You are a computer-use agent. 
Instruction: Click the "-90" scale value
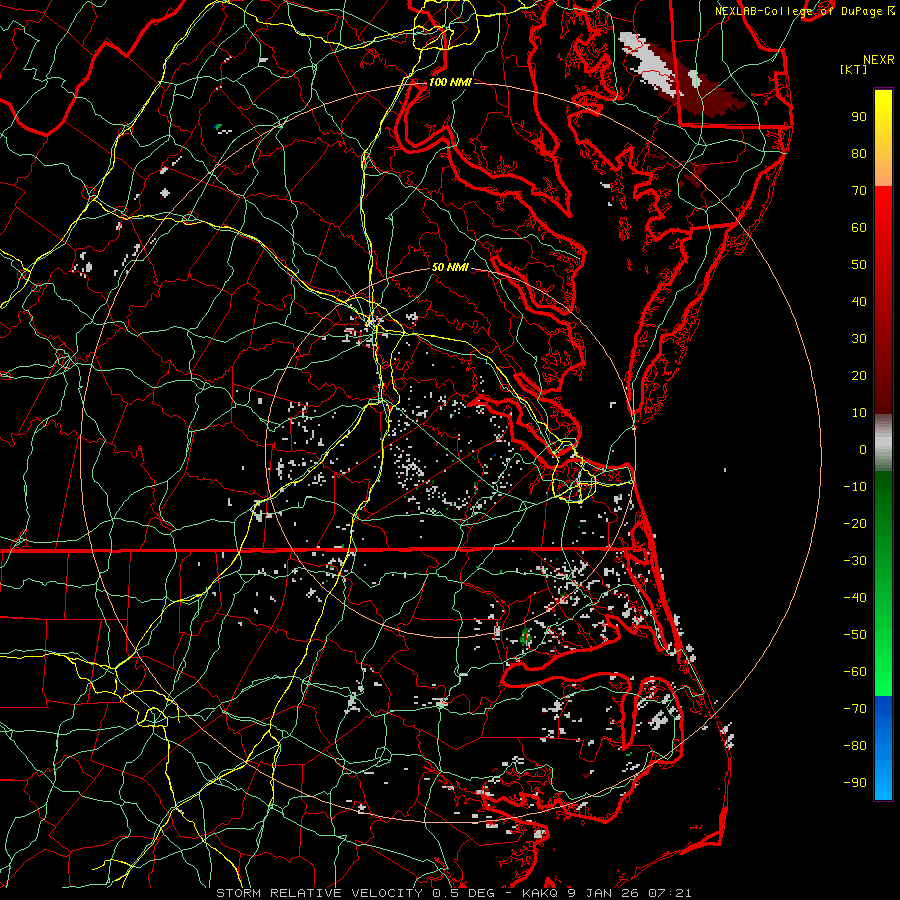(x=855, y=783)
